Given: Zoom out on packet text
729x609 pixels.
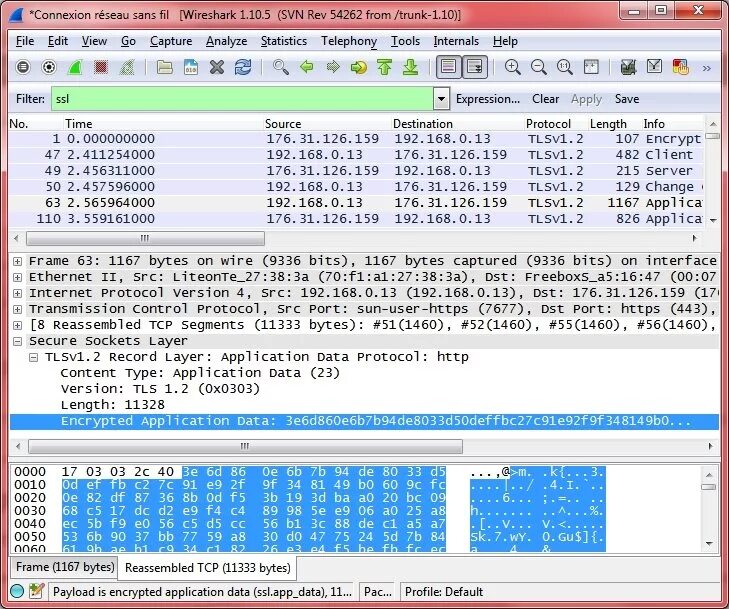Looking at the screenshot, I should coord(538,67).
